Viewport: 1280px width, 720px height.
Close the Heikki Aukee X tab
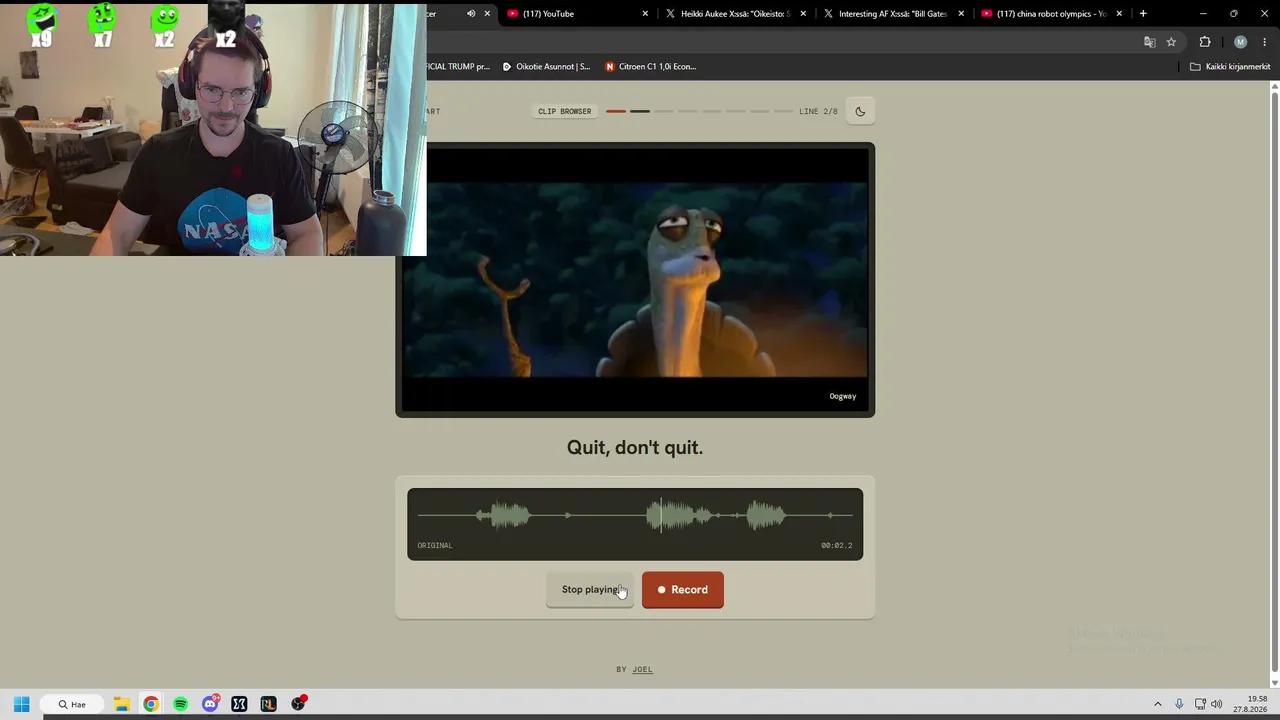[803, 14]
